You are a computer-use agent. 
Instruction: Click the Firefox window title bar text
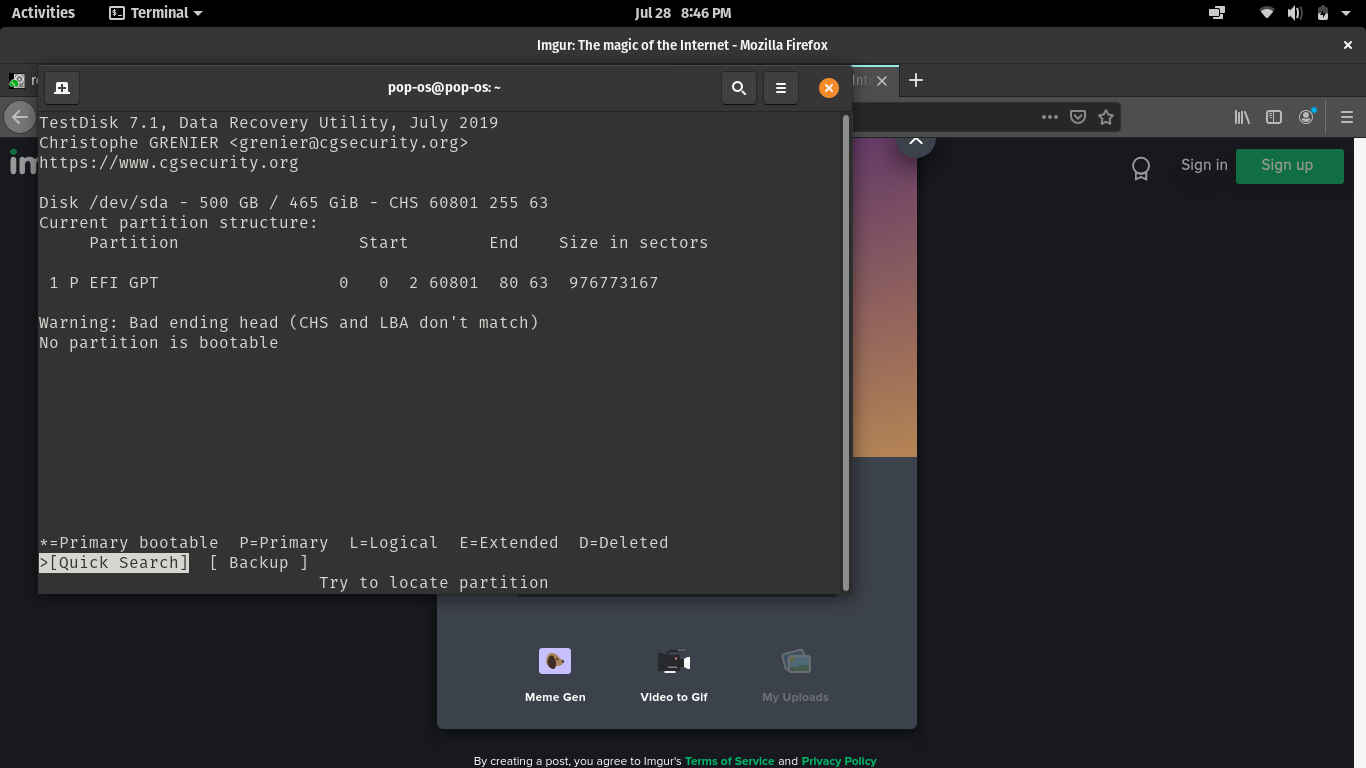click(x=682, y=45)
